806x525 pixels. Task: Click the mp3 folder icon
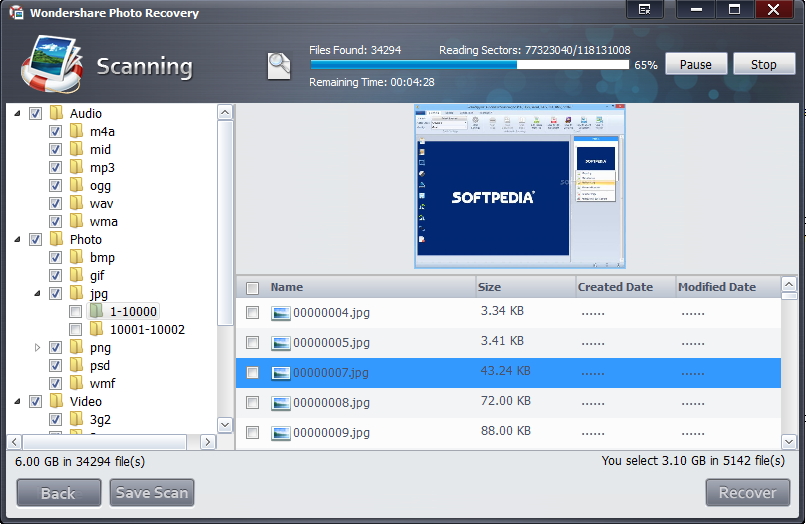(x=77, y=167)
